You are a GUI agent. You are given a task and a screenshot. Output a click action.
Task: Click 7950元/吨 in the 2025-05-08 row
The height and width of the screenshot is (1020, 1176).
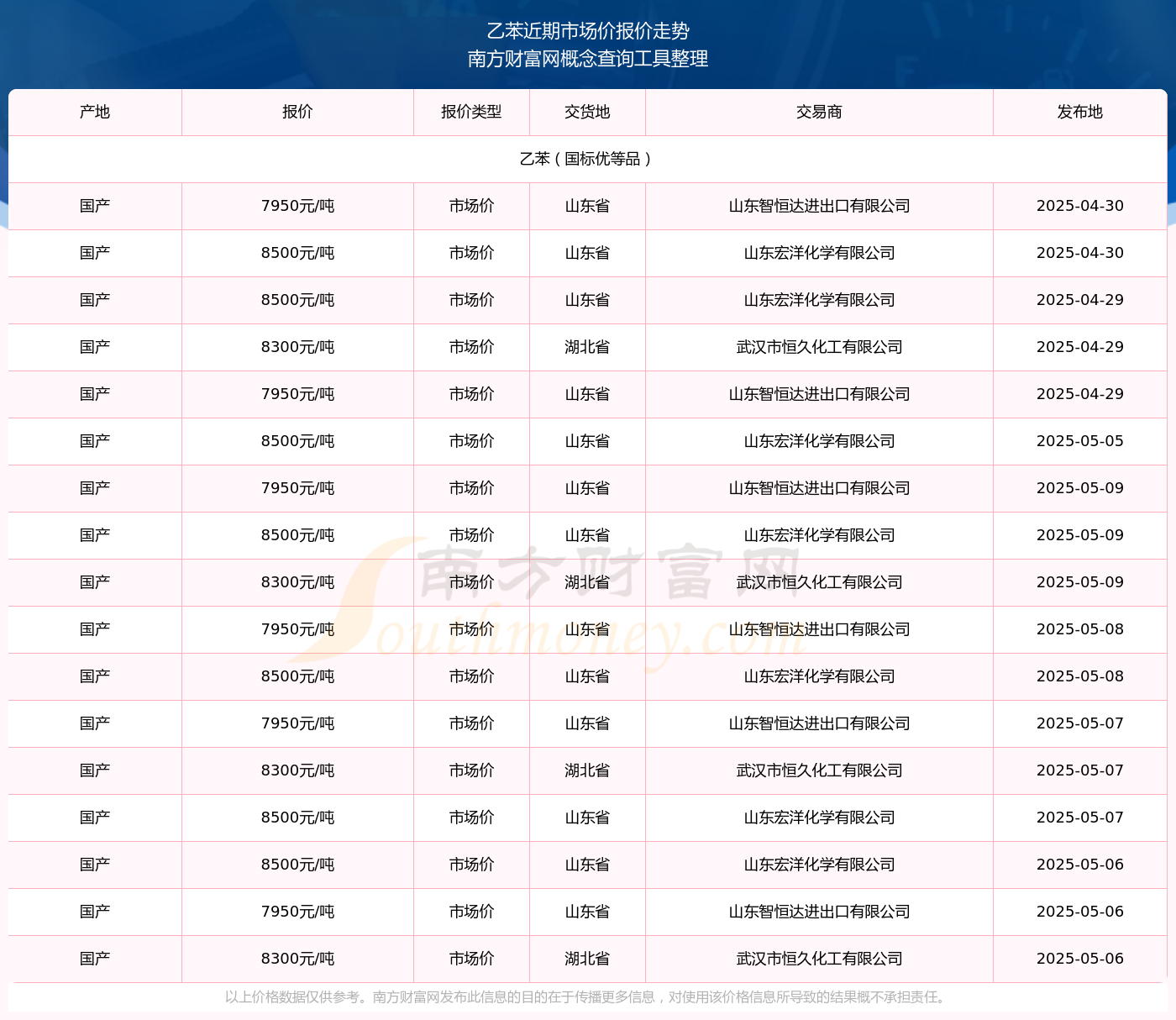pyautogui.click(x=297, y=629)
